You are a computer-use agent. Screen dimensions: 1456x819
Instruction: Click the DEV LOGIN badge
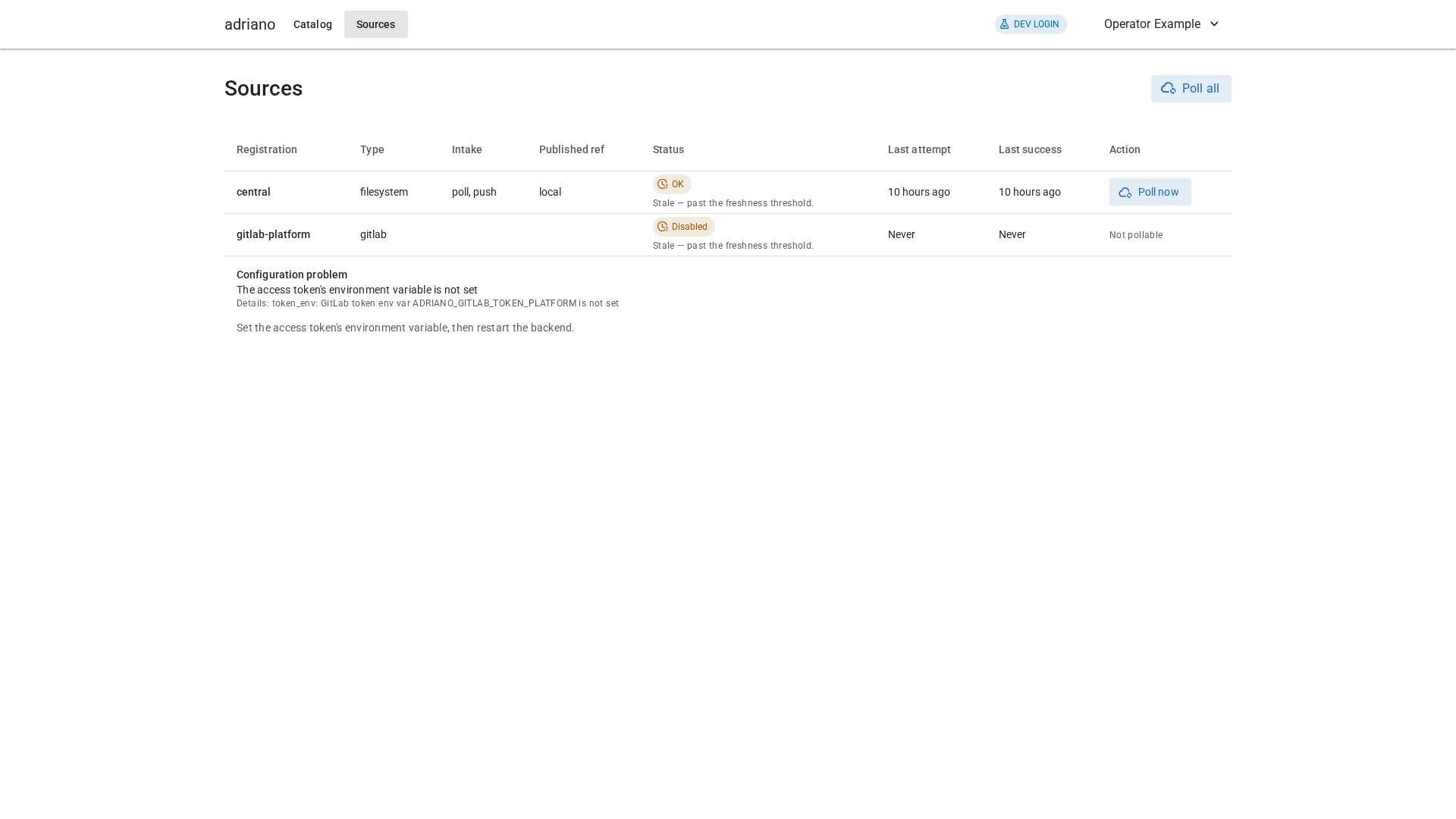[x=1031, y=24]
